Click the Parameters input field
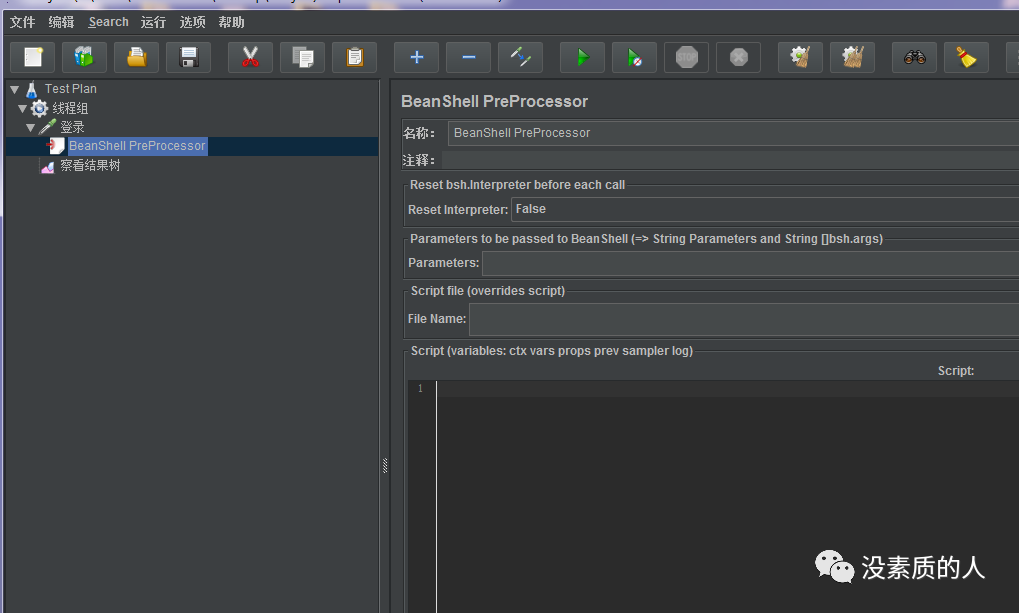This screenshot has height=613, width=1019. tap(751, 263)
